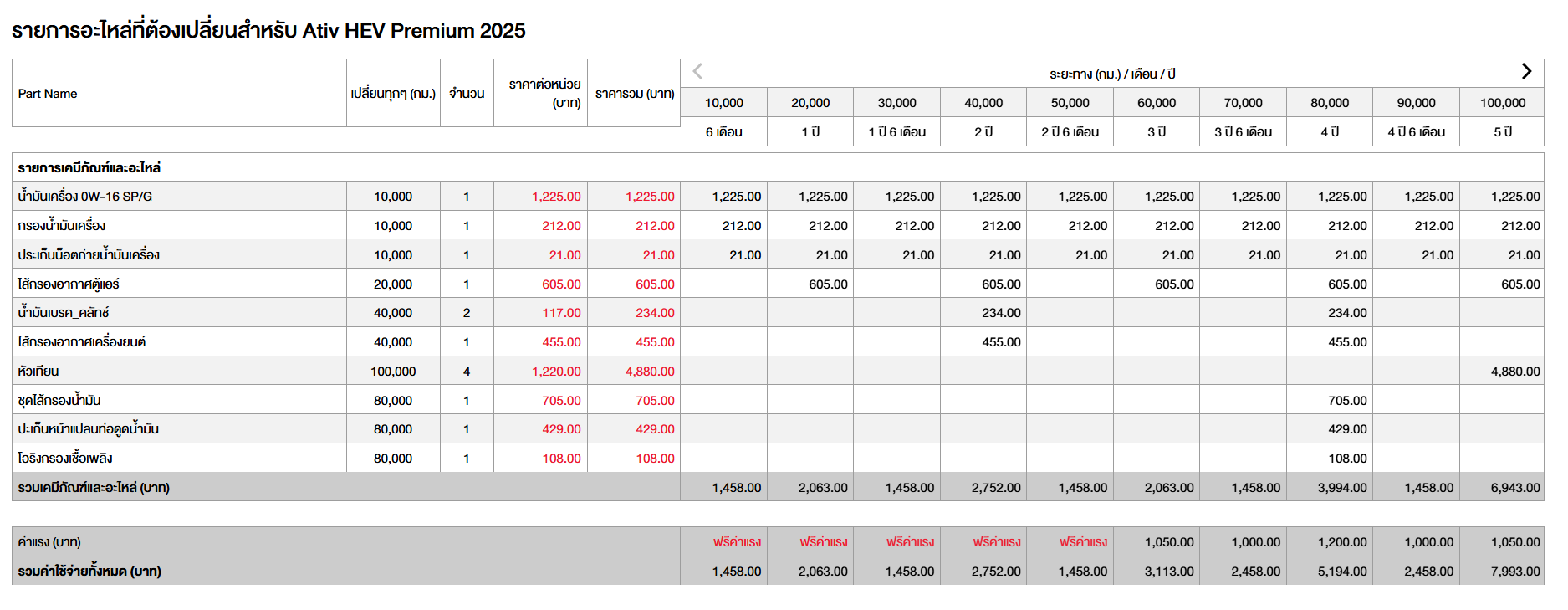Click the 117.00 unit price
The image size is (1568, 610).
click(x=561, y=313)
